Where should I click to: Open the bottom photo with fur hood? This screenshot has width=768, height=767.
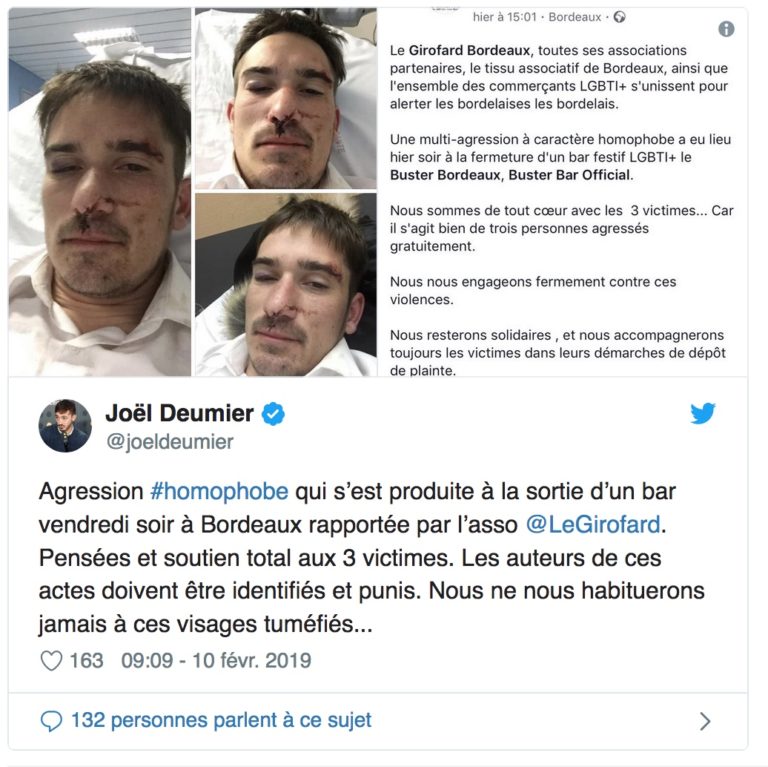[286, 285]
